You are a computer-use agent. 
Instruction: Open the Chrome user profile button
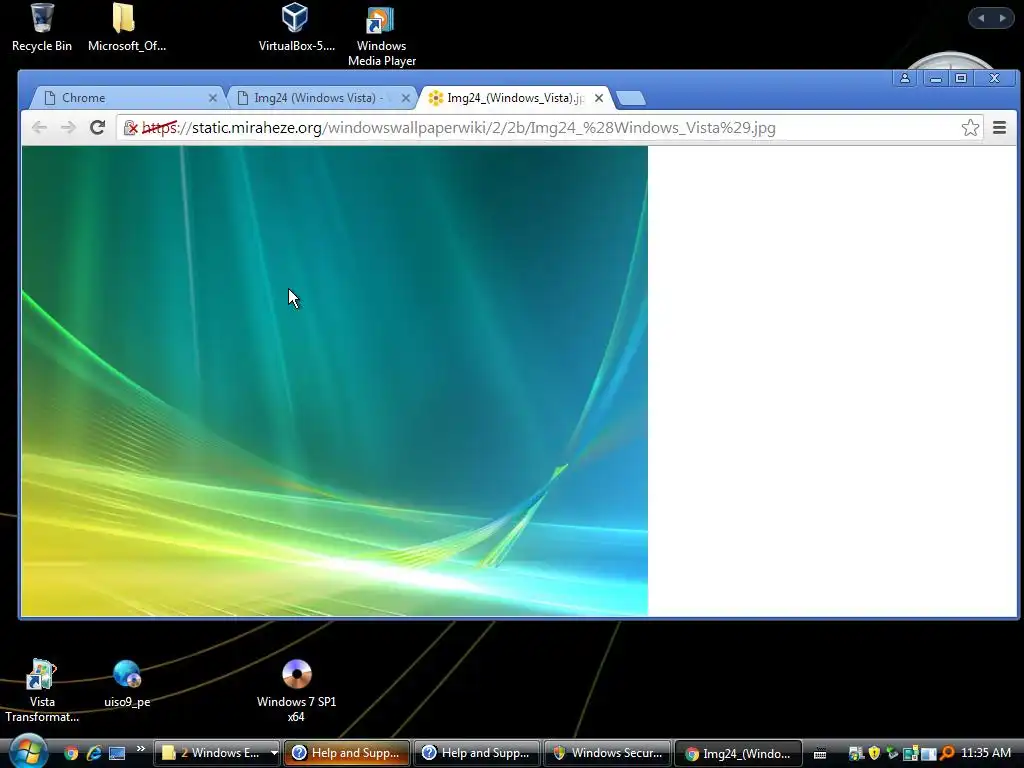905,78
